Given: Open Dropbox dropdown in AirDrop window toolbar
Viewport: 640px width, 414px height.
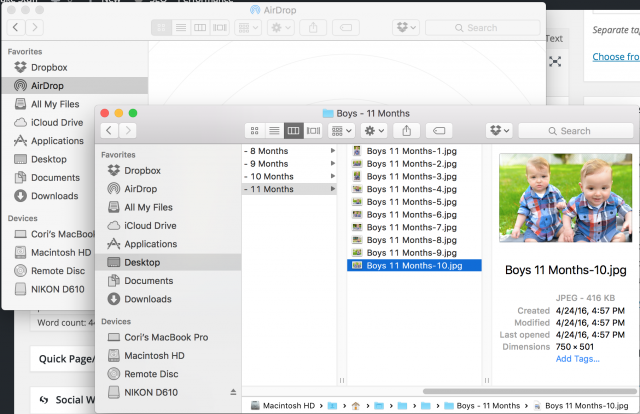Looking at the screenshot, I should (406, 28).
